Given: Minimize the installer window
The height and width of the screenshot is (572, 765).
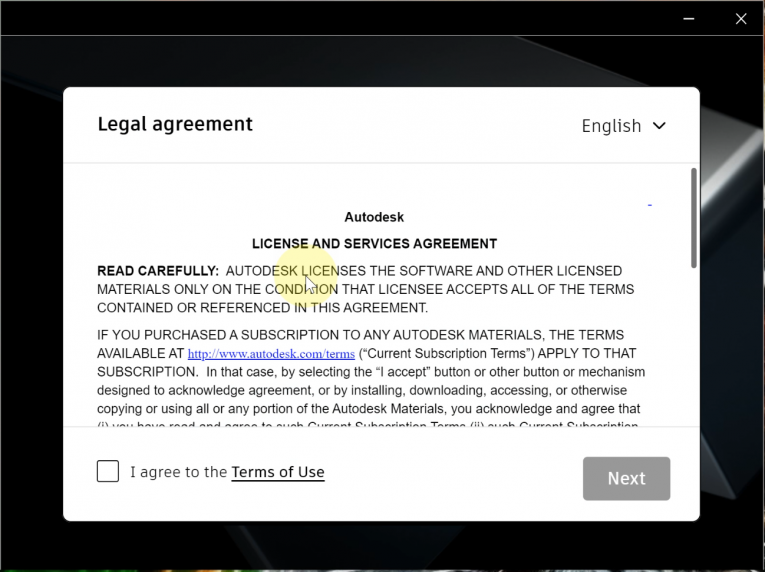Looking at the screenshot, I should [689, 19].
